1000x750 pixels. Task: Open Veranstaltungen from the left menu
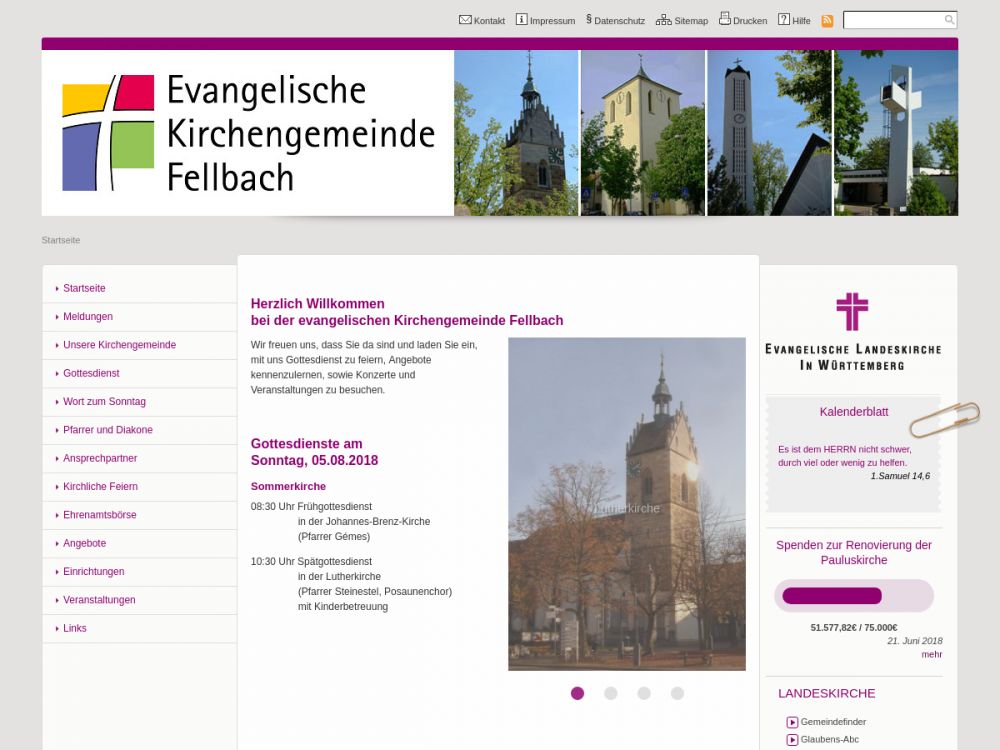[x=99, y=600]
